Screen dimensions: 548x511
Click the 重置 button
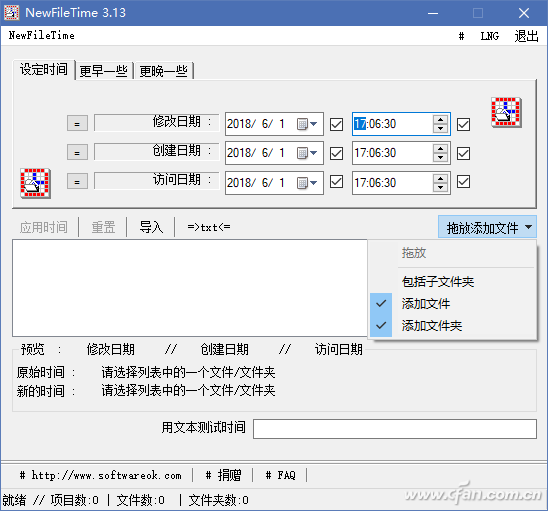(x=103, y=227)
